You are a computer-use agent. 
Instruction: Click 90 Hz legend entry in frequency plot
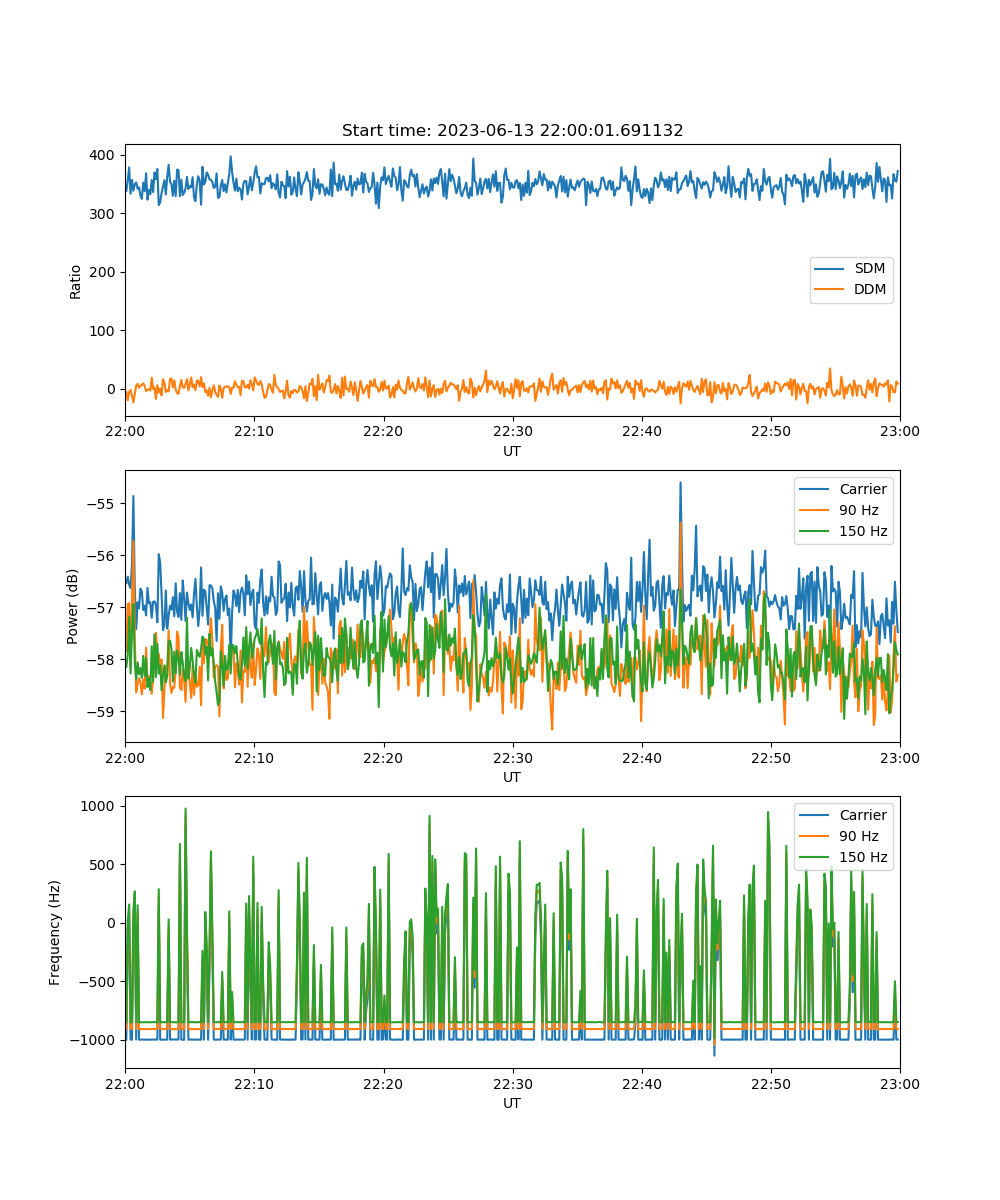point(843,836)
